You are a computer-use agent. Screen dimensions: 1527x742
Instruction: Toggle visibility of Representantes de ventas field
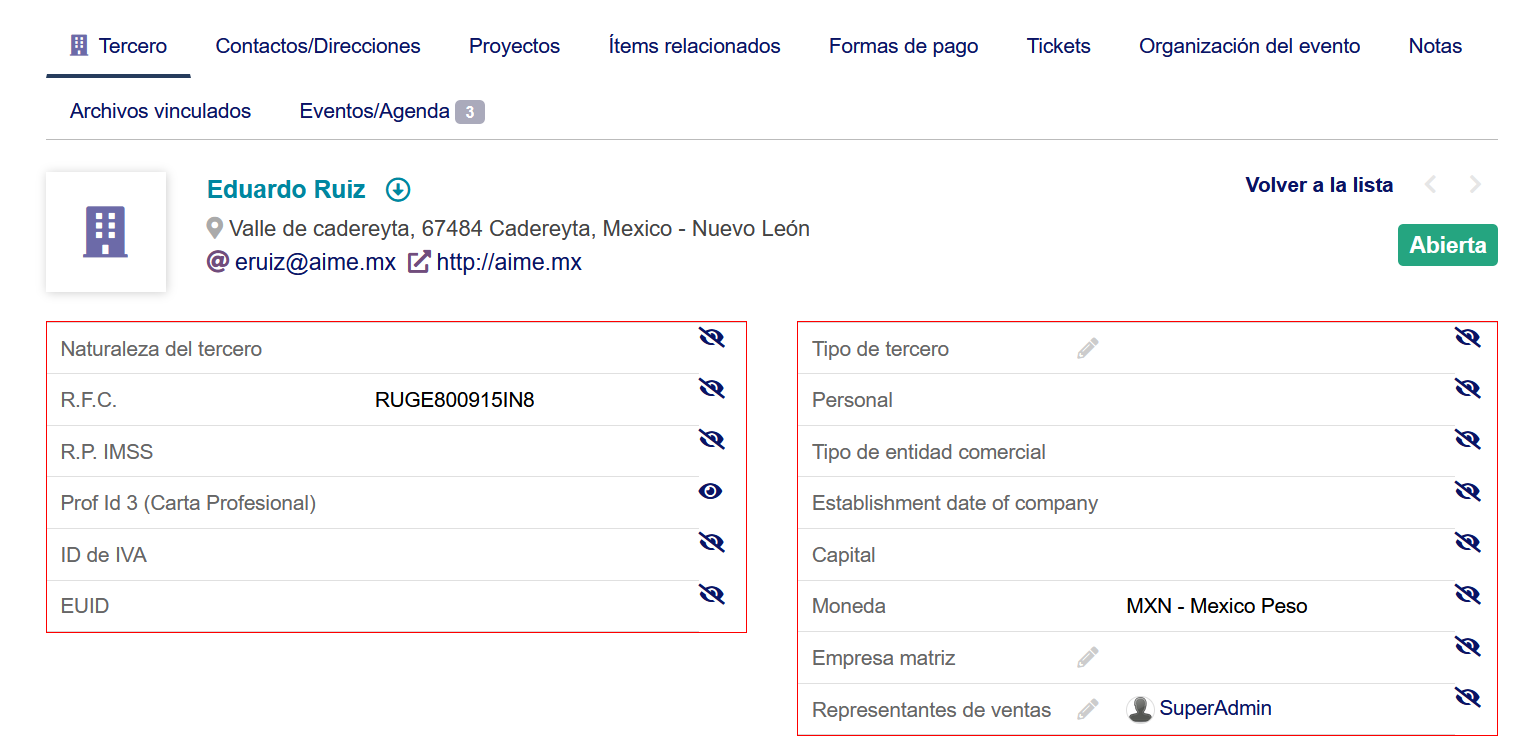point(1467,697)
